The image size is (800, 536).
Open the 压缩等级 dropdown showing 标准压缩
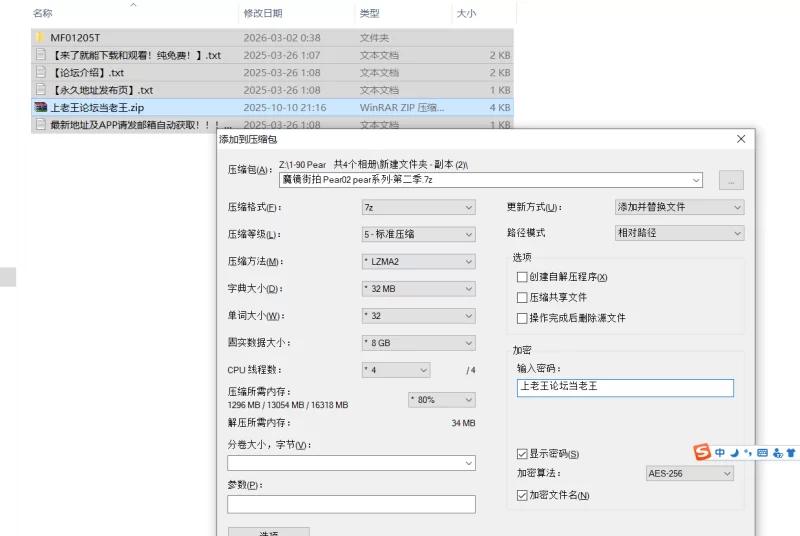418,234
